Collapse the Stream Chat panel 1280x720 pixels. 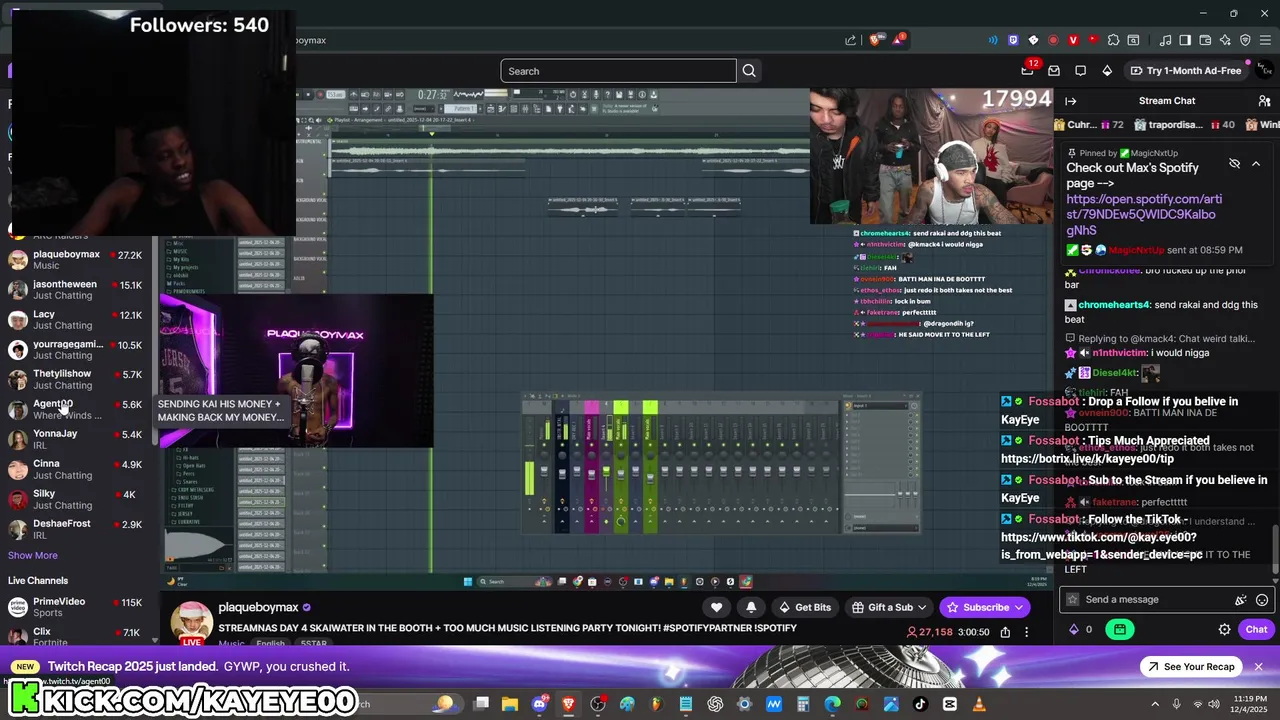click(x=1070, y=101)
